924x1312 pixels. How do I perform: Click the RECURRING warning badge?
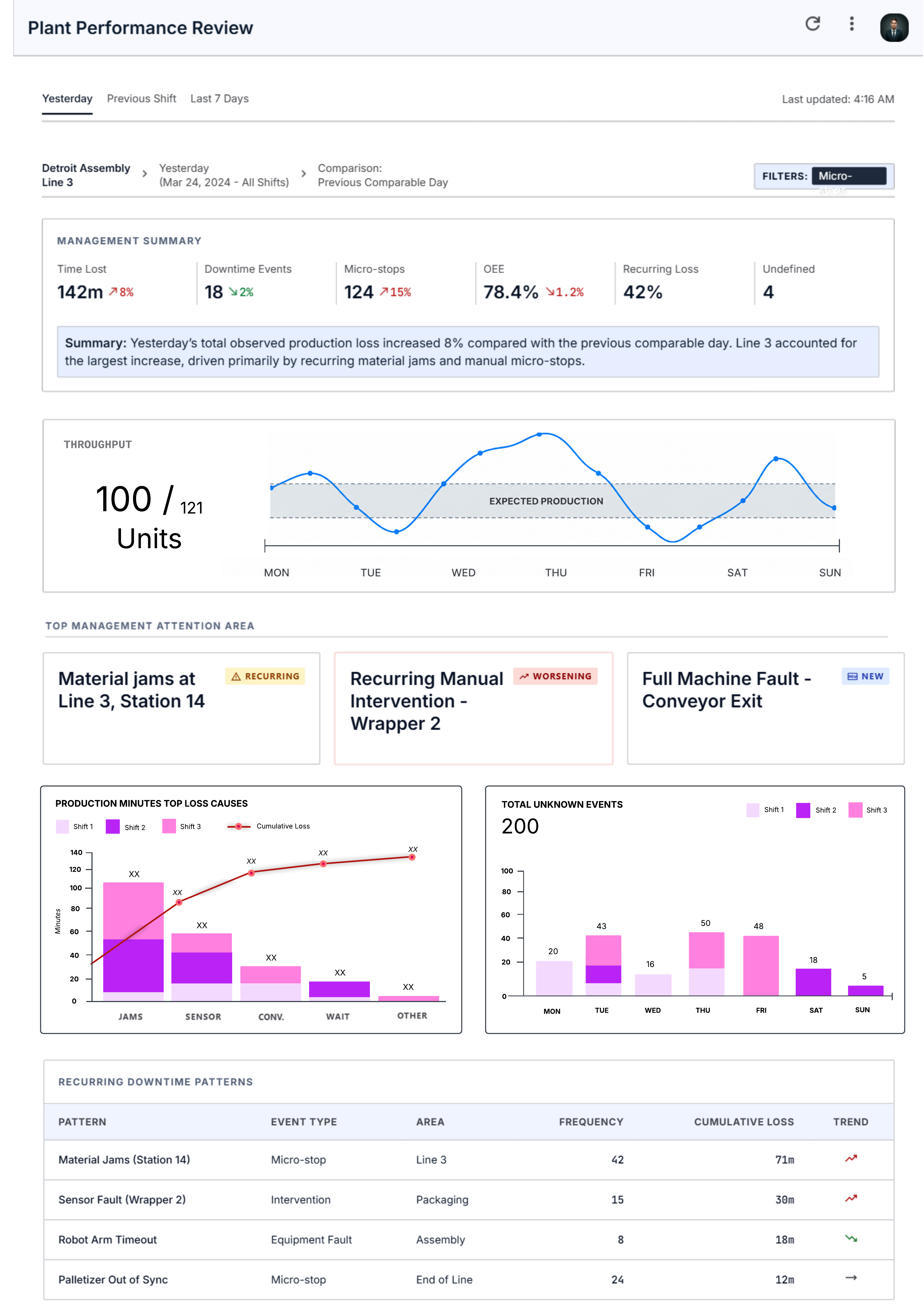tap(265, 676)
